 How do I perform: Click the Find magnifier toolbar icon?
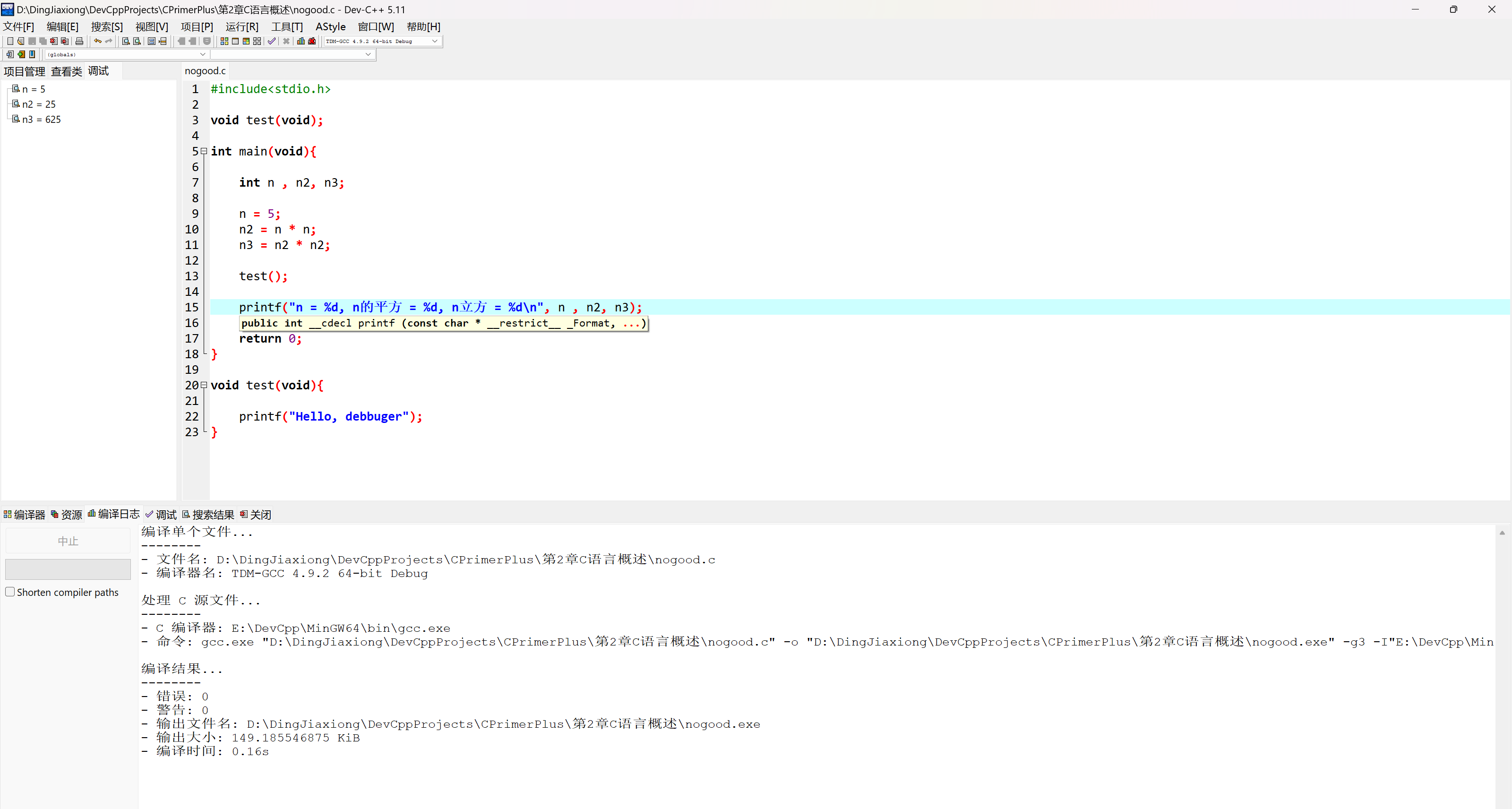(126, 41)
